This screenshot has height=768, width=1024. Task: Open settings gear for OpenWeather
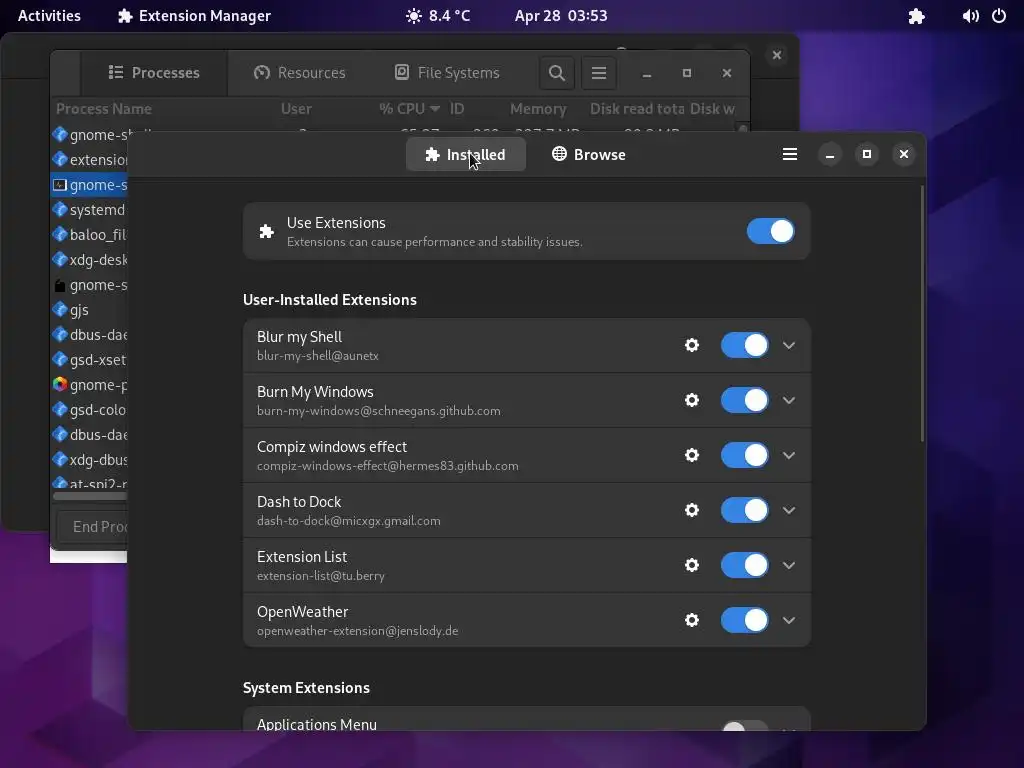[x=692, y=620]
